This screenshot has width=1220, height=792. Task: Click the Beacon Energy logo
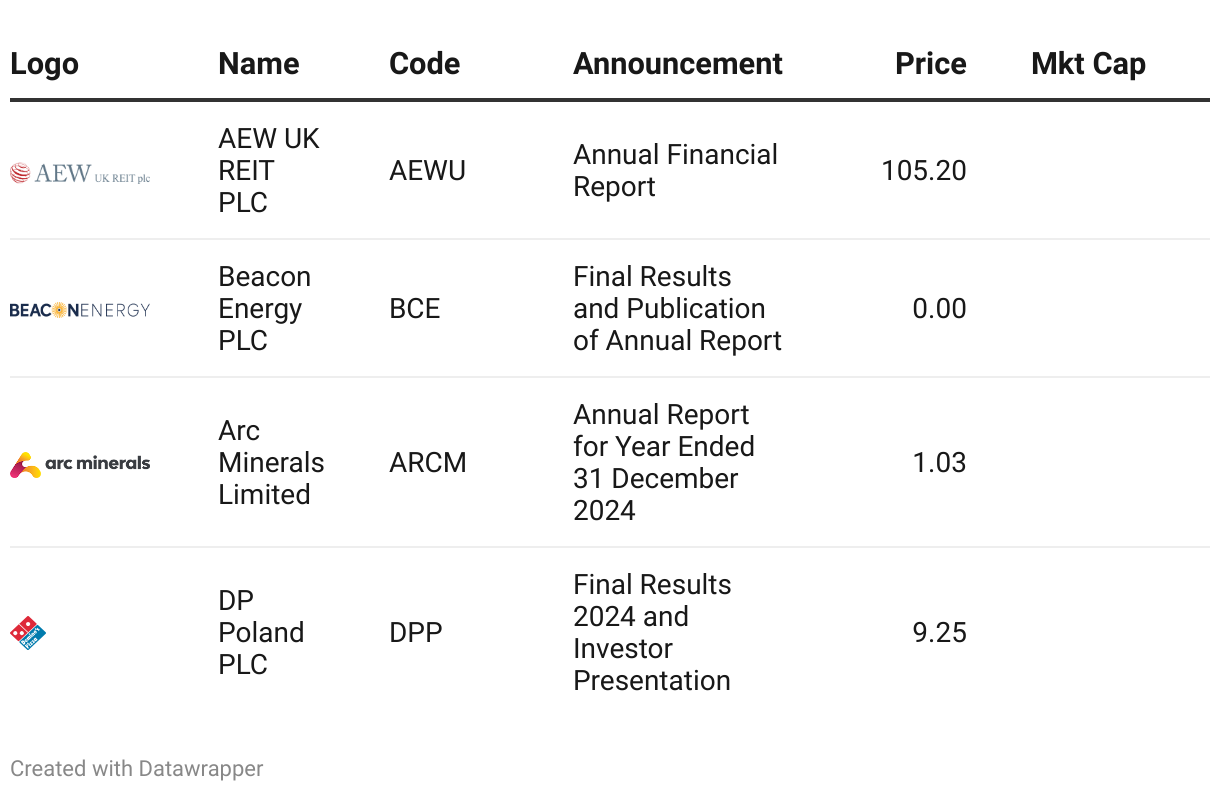[80, 310]
